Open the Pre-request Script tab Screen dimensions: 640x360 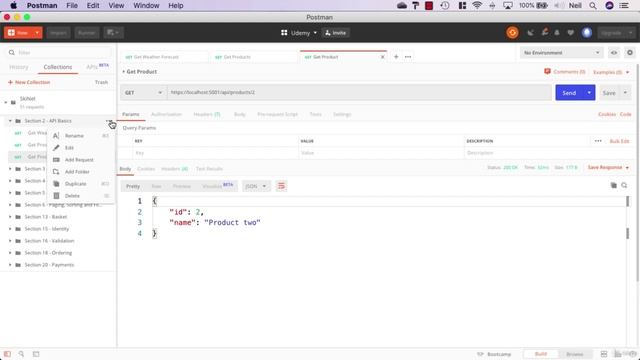point(277,114)
